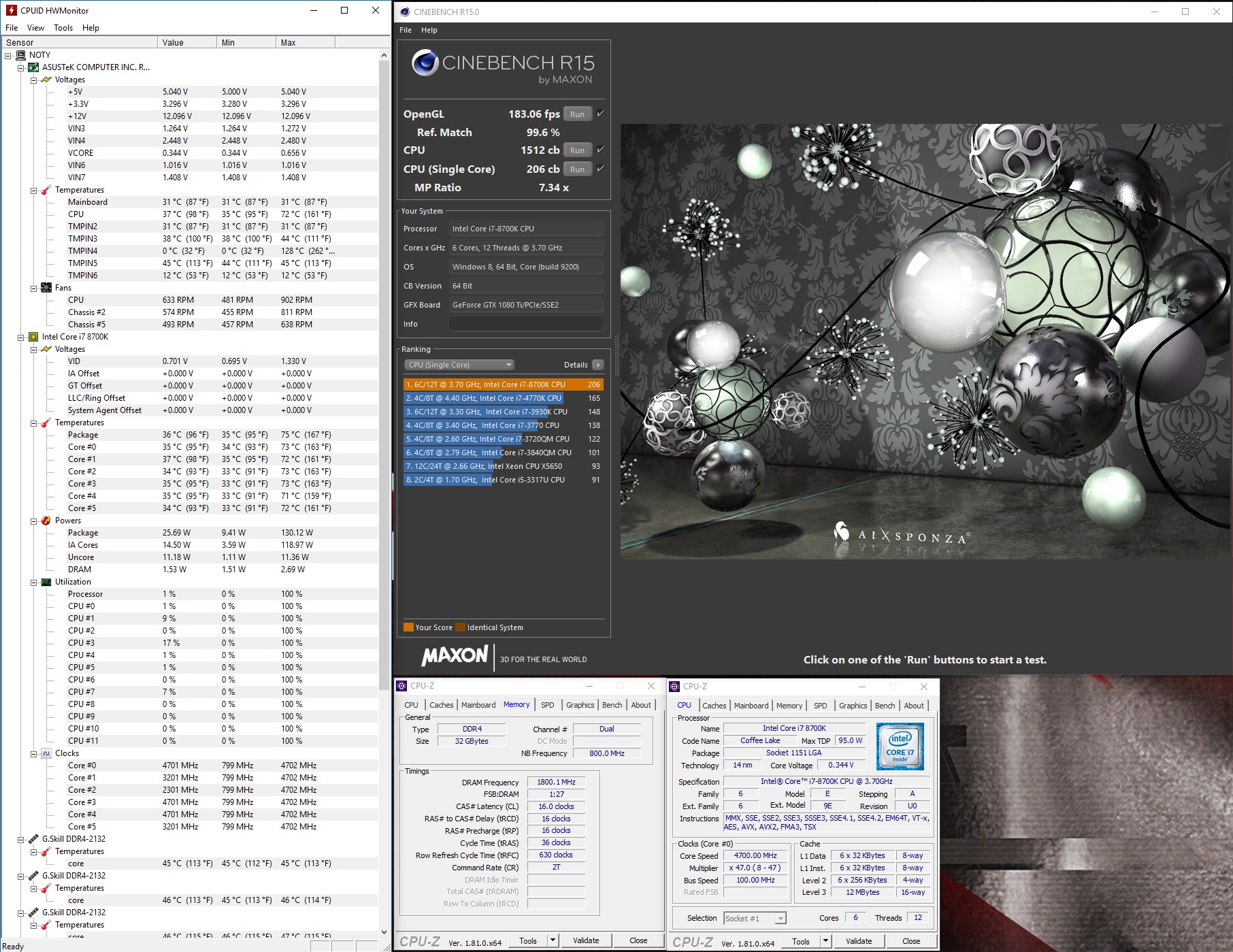Click the Details arrow icon in Ranking
Image resolution: width=1233 pixels, height=952 pixels.
(598, 365)
